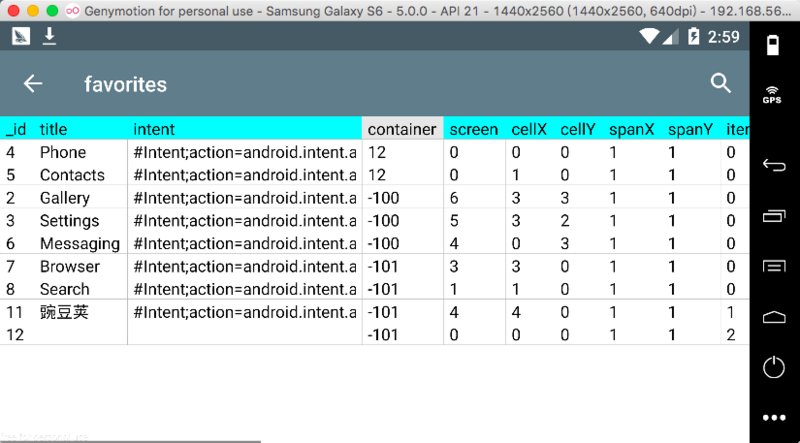Click the _id cell showing 12

tap(15, 335)
